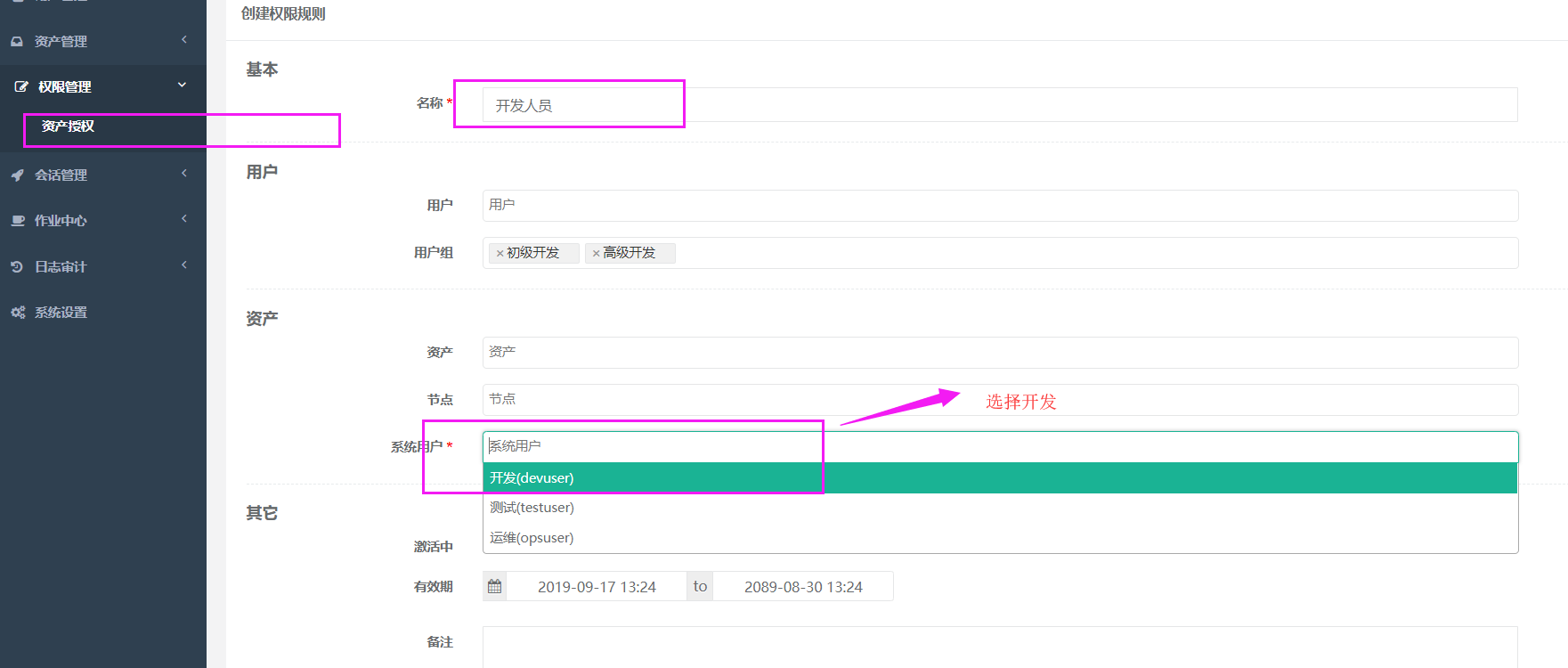Click the 名称 field containing 开发人员
Viewport: 1568px width, 668px height.
pos(1000,105)
